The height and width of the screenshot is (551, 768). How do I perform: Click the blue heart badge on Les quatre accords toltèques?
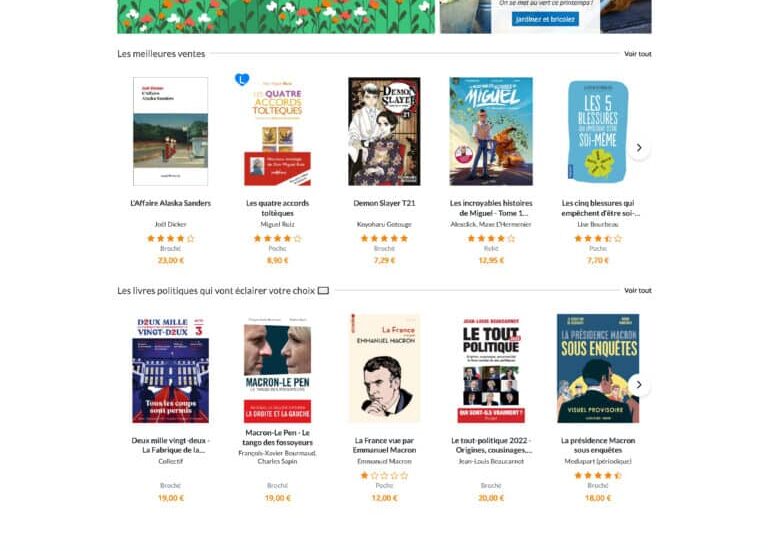coord(242,79)
